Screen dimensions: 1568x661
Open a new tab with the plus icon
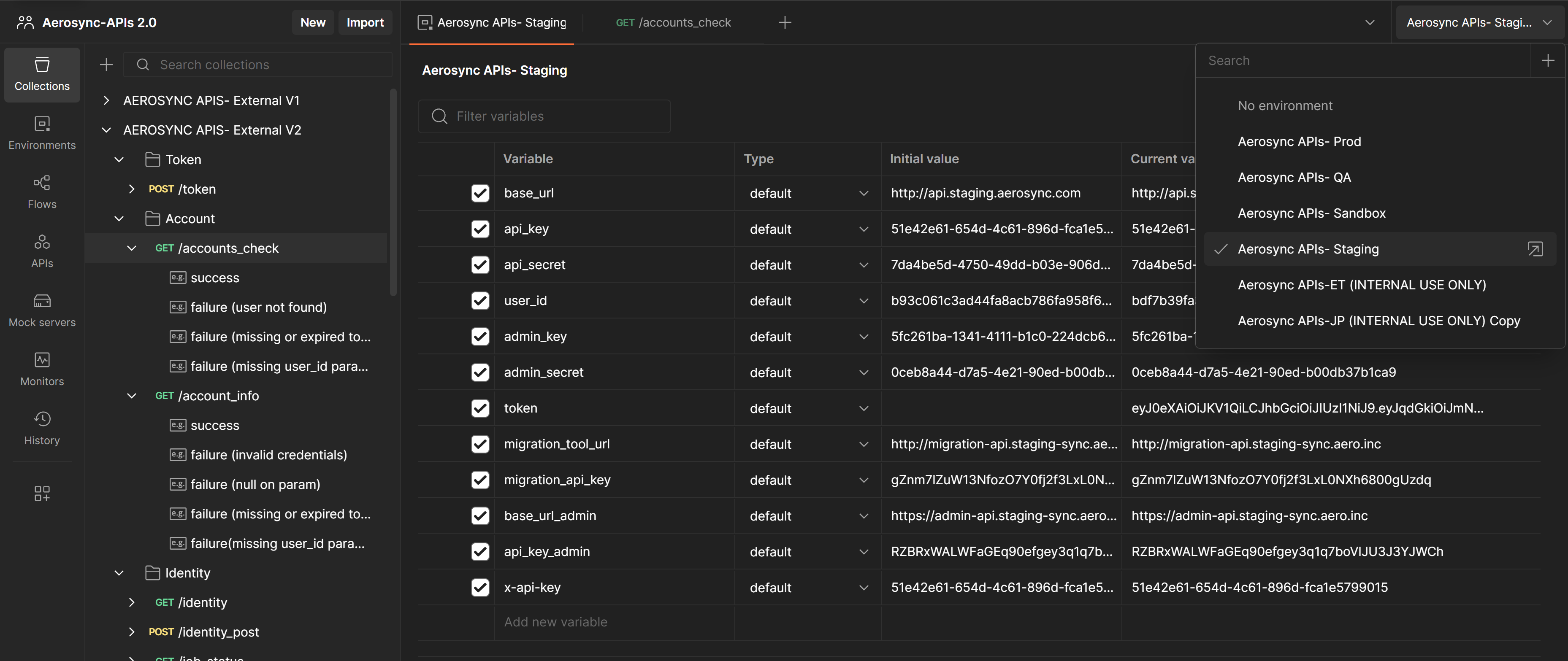coord(785,22)
